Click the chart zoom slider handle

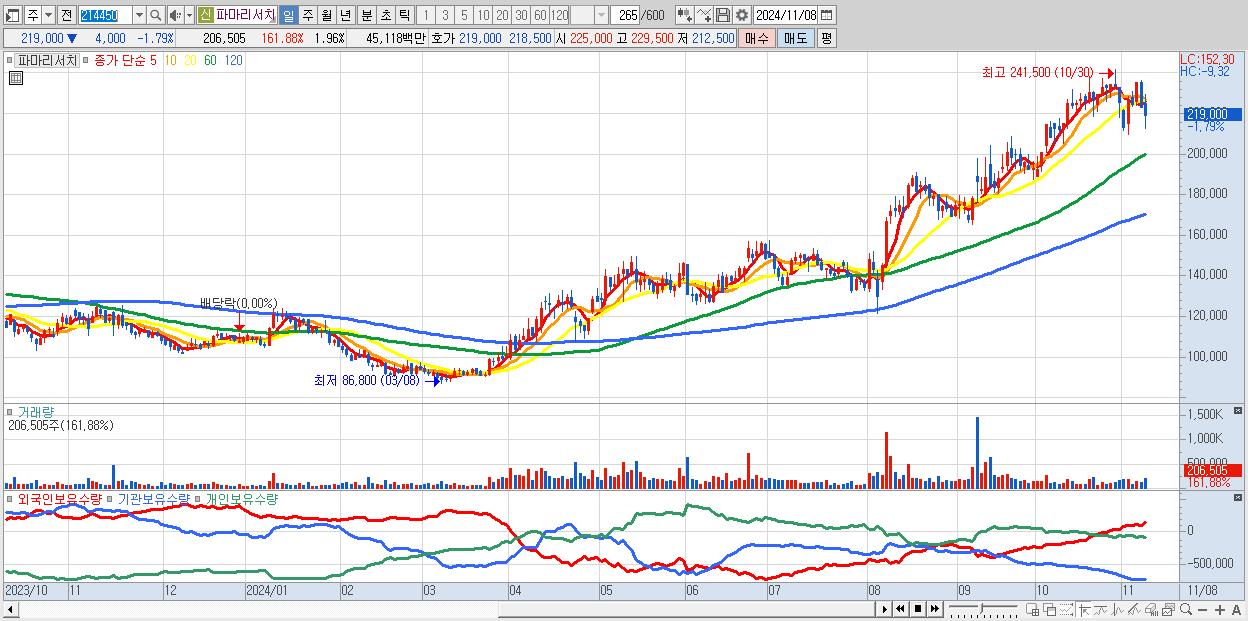981,608
